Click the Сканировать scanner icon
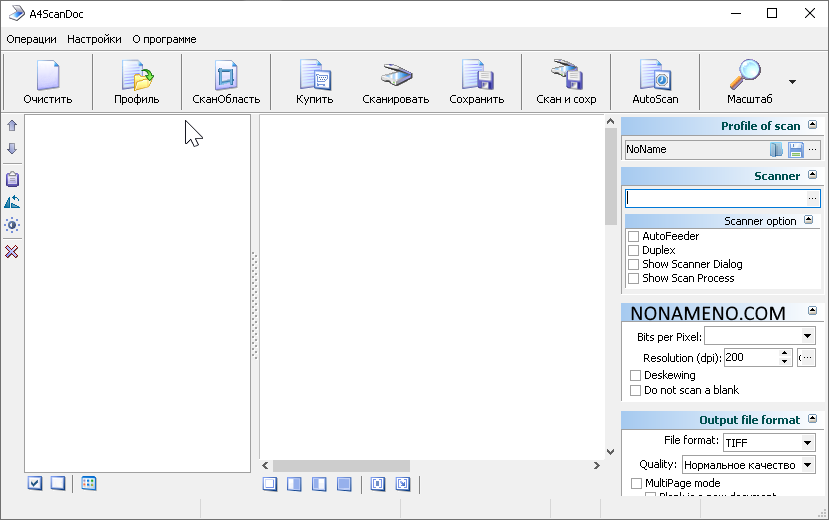 pos(395,77)
